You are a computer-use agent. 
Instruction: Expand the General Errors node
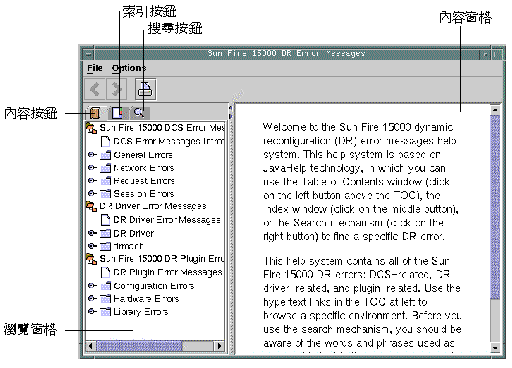point(92,155)
